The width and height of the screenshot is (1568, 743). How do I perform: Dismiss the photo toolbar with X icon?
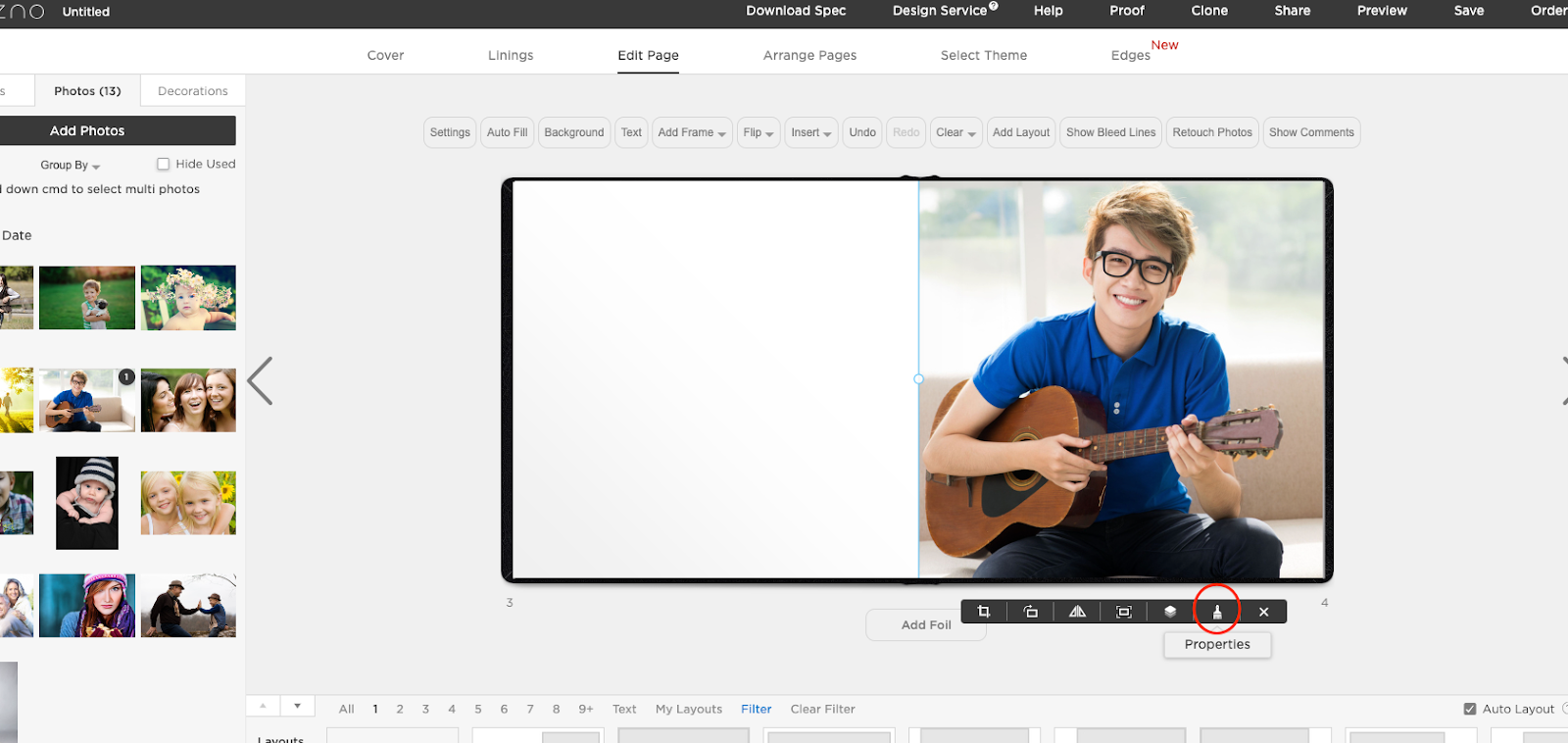point(1264,612)
